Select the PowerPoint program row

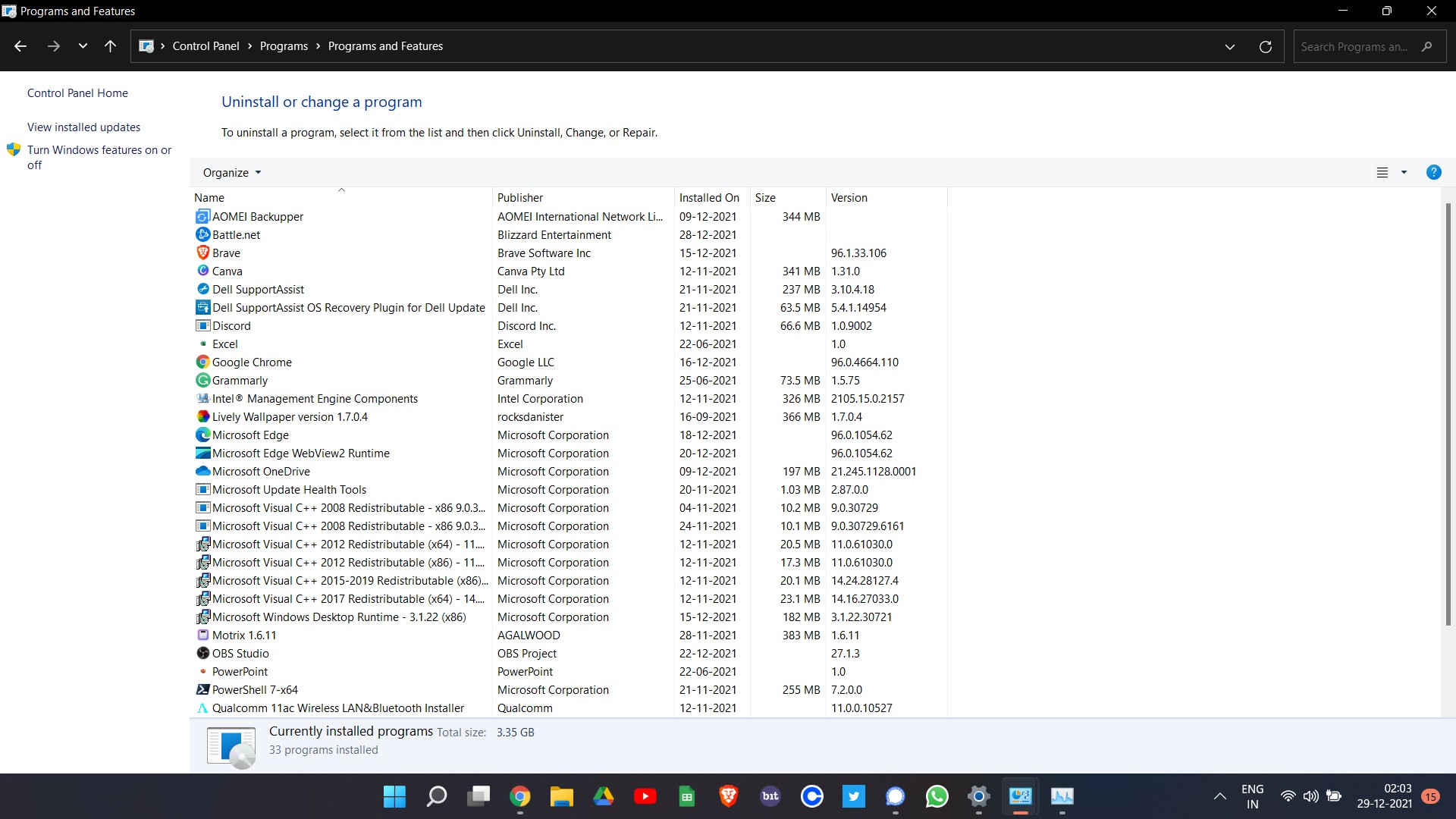(x=569, y=672)
